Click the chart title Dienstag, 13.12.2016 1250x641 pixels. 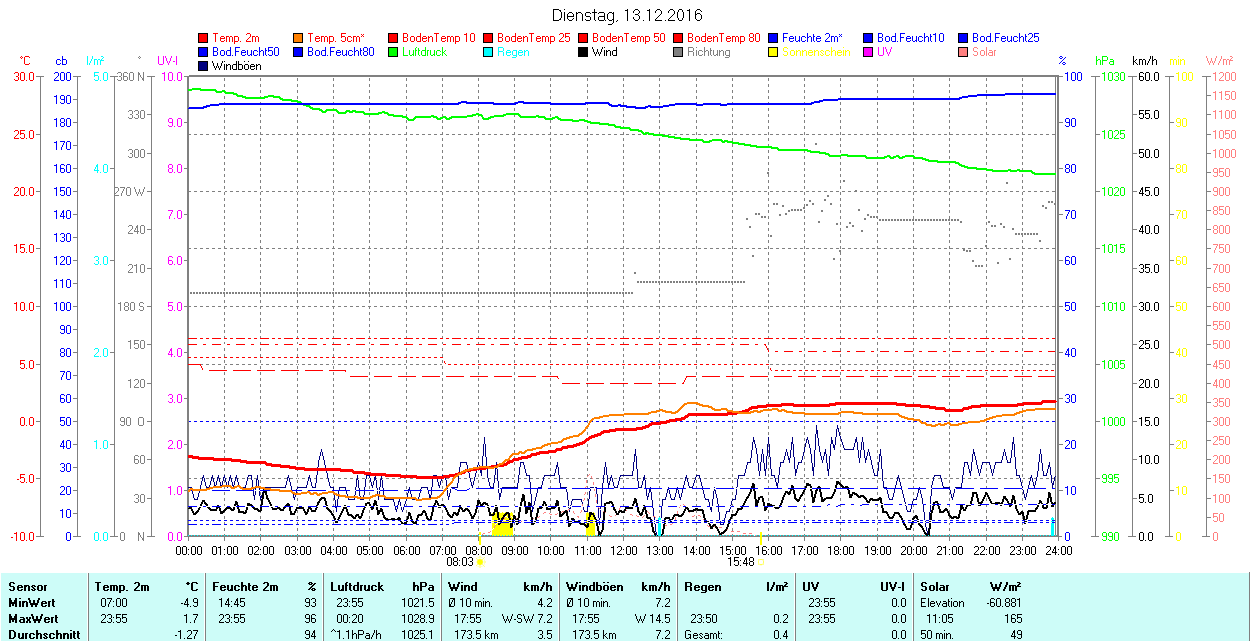[627, 16]
